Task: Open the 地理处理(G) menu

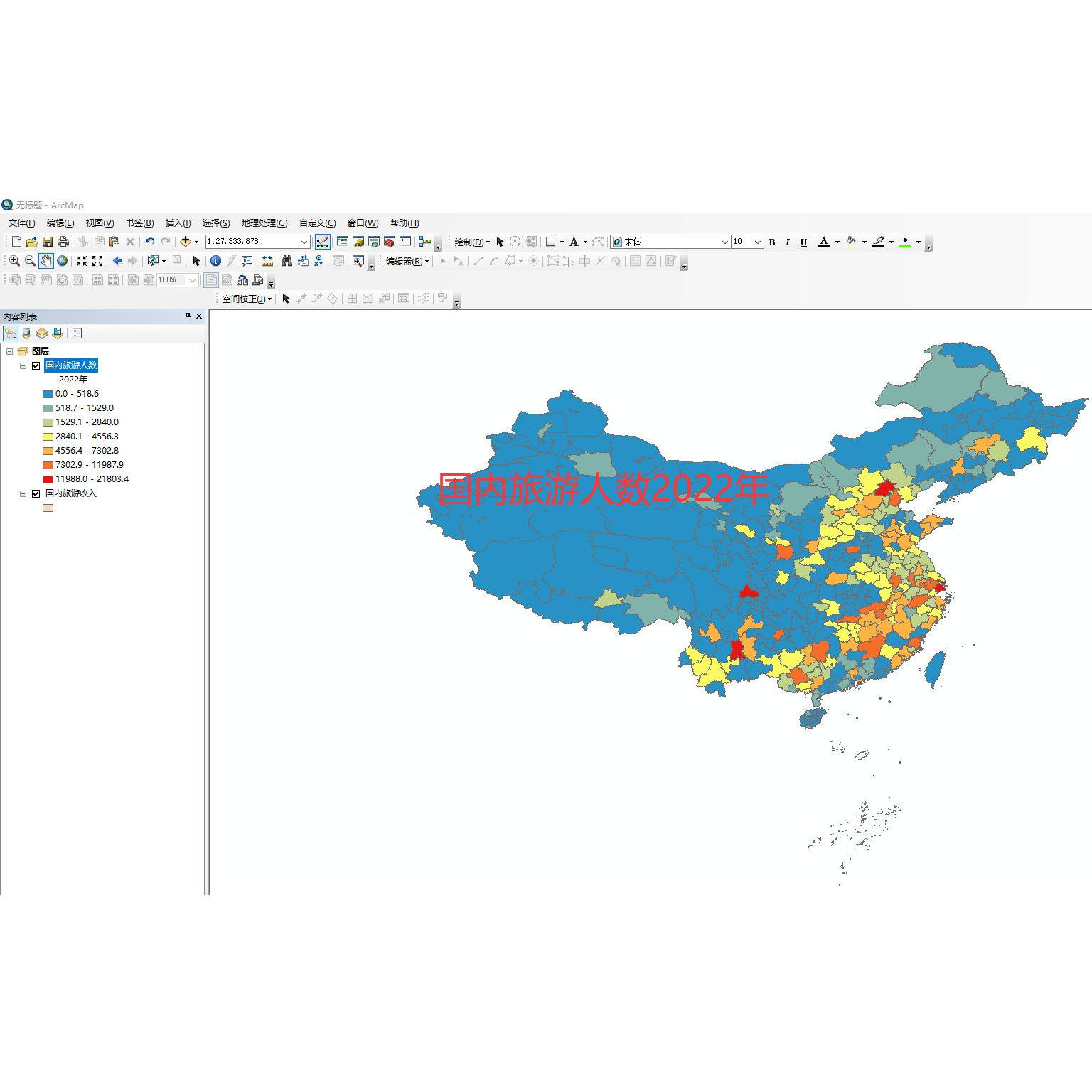Action: [x=264, y=223]
